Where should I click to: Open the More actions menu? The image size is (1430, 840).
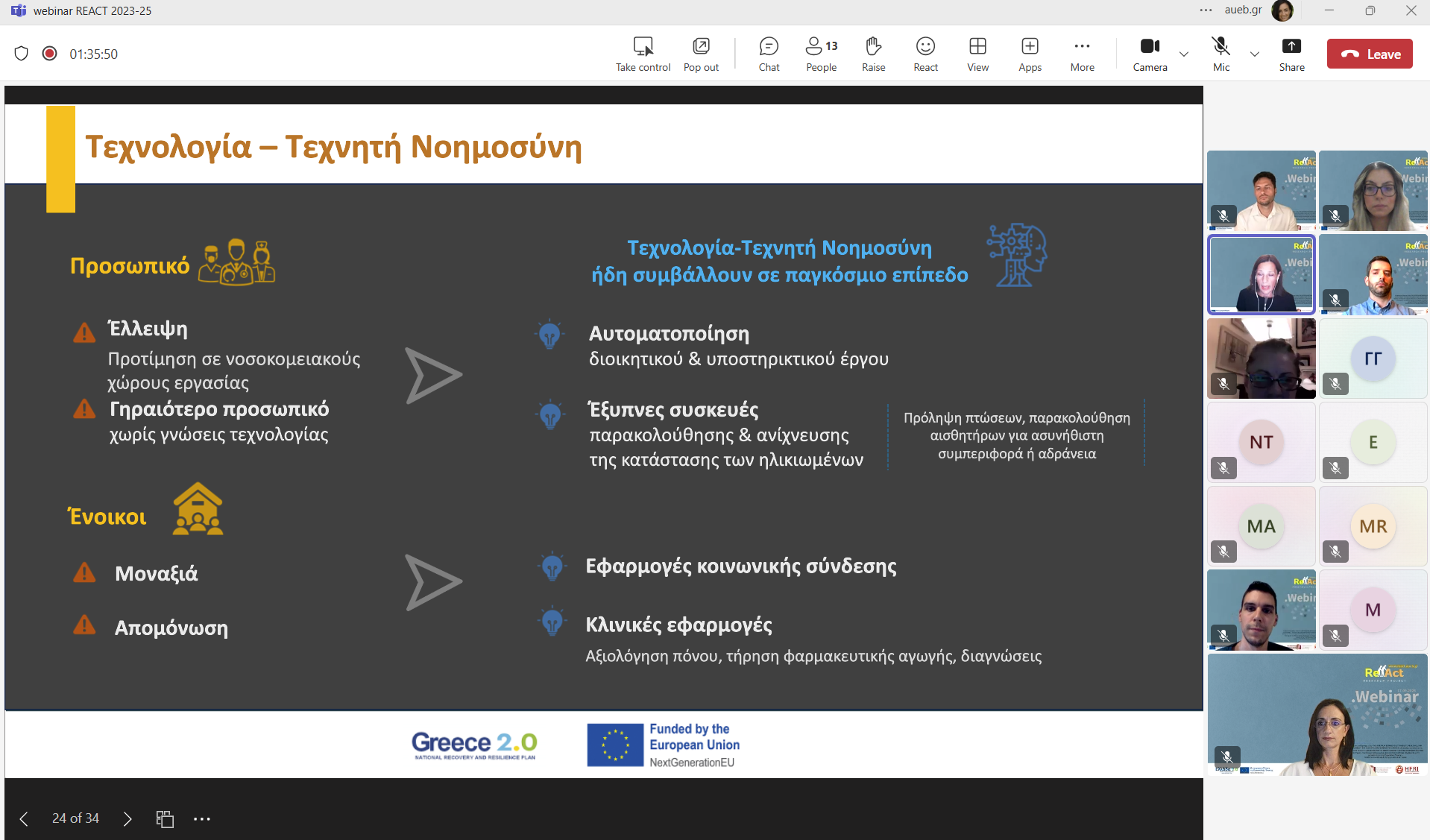(1082, 54)
